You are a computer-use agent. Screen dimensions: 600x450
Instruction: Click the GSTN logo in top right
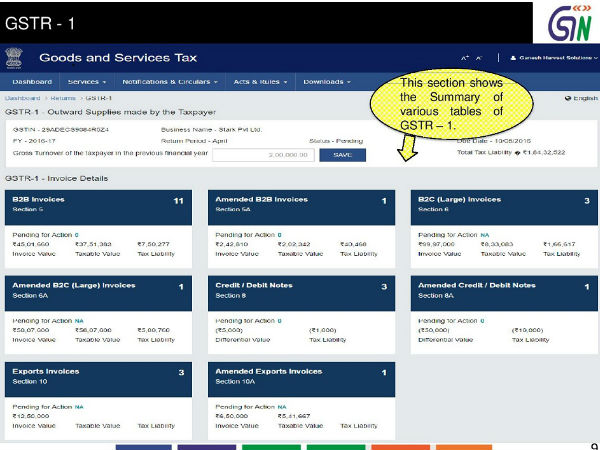pos(568,21)
